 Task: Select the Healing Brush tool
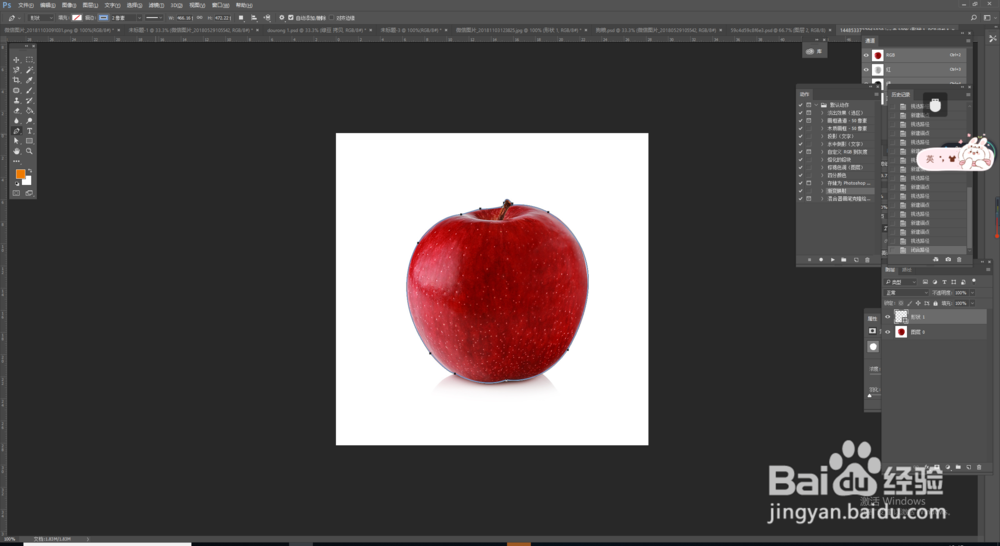coord(17,90)
